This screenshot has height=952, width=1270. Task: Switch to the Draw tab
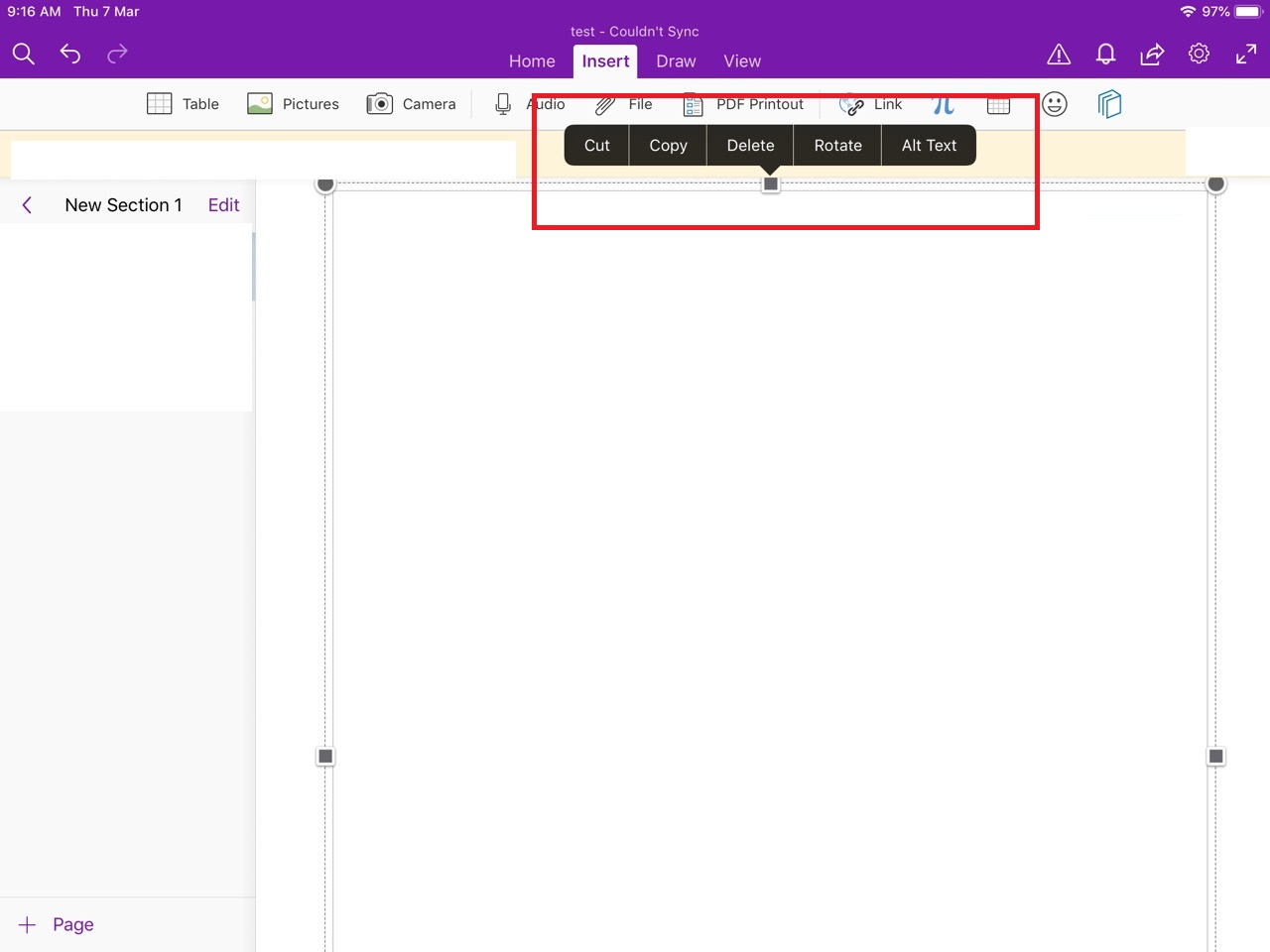click(676, 61)
